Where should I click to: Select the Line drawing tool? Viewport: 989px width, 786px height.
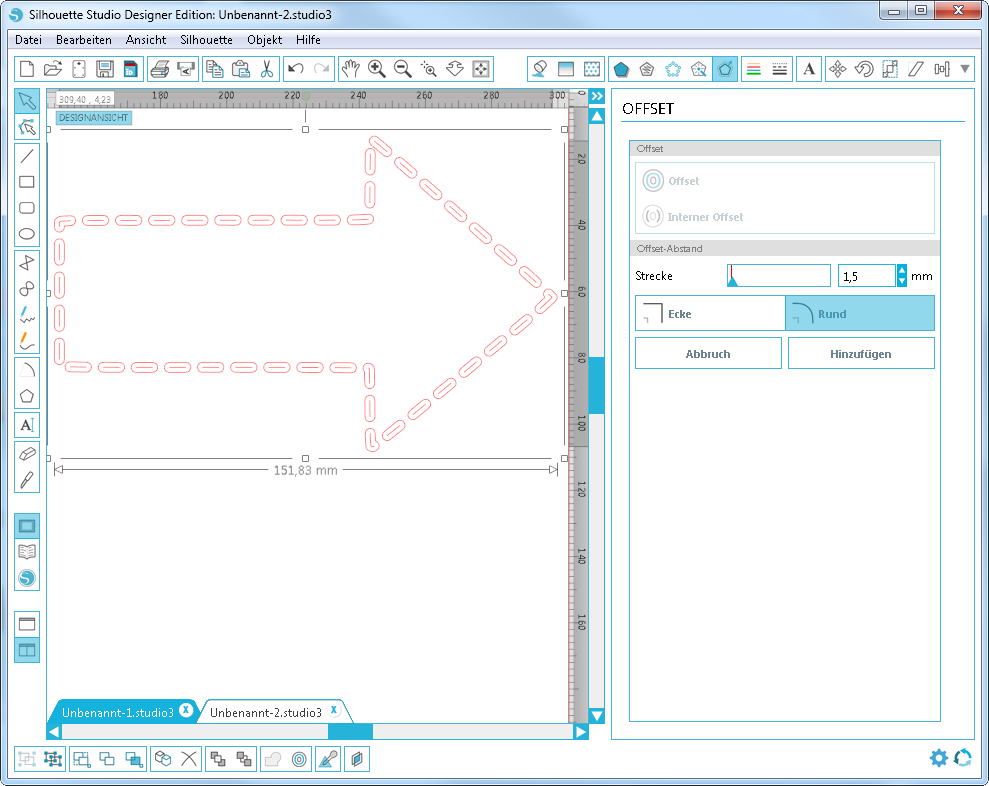click(27, 155)
